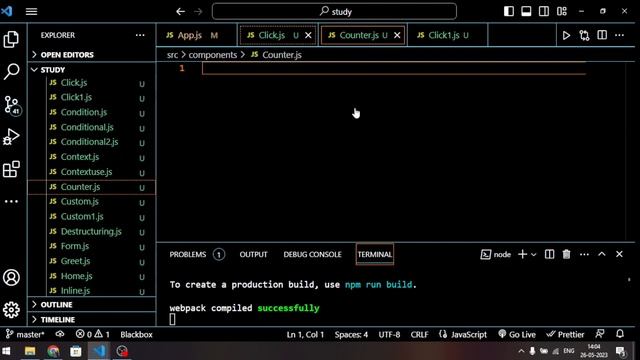640x360 pixels.
Task: Select the node terminal instance
Action: (x=496, y=255)
